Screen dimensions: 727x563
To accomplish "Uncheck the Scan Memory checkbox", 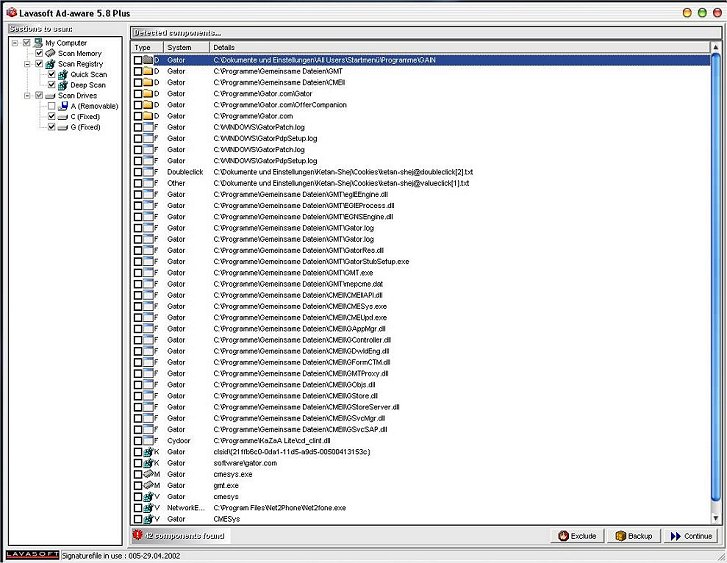I will tap(39, 53).
